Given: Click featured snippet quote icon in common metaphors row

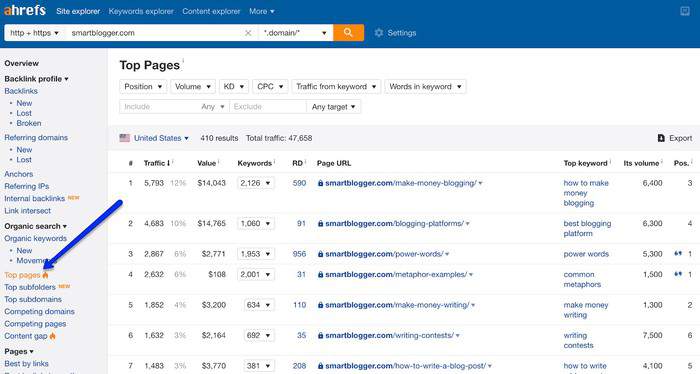Looking at the screenshot, I should click(678, 274).
